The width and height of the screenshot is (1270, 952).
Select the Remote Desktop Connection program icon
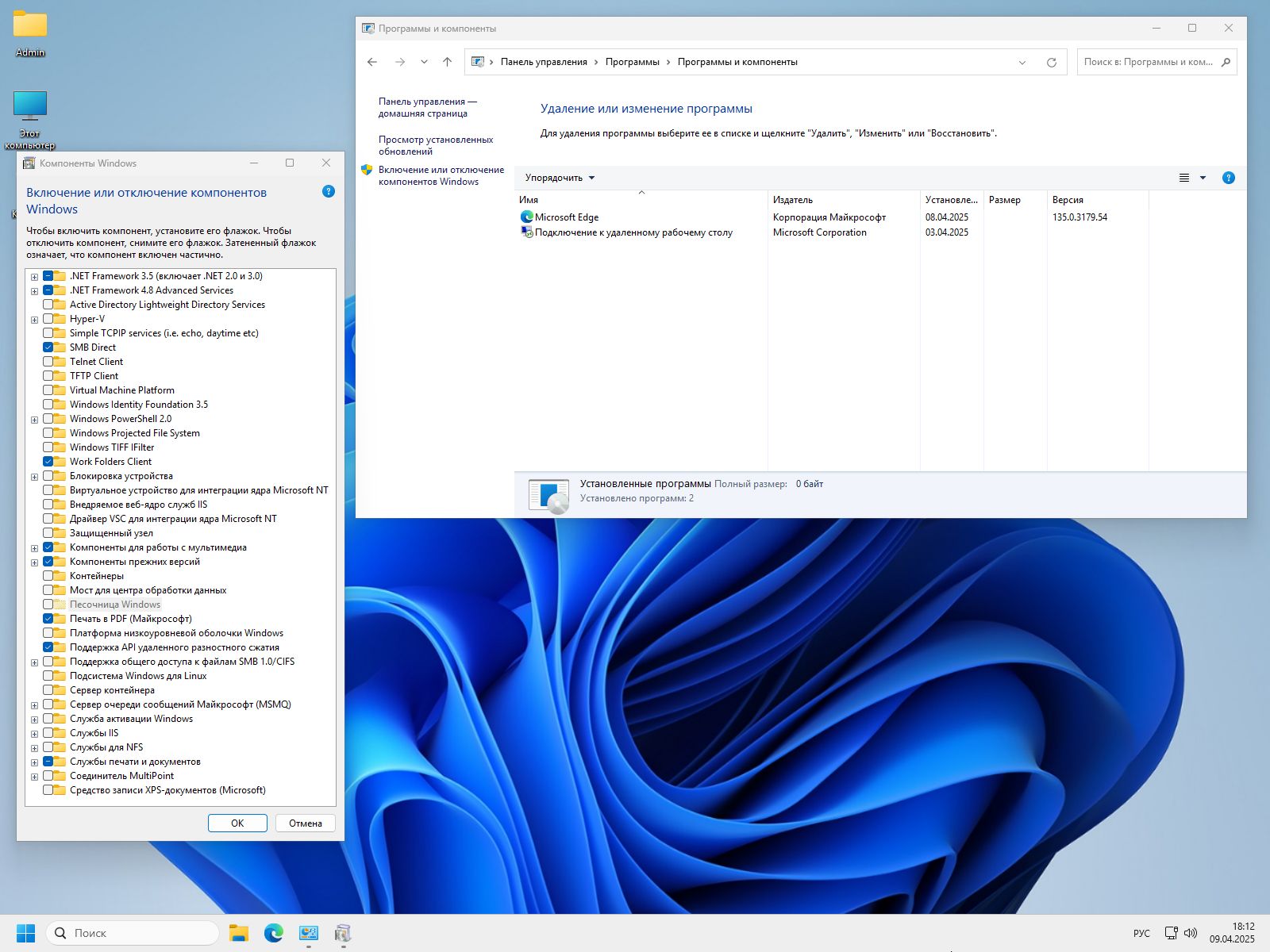coord(526,232)
